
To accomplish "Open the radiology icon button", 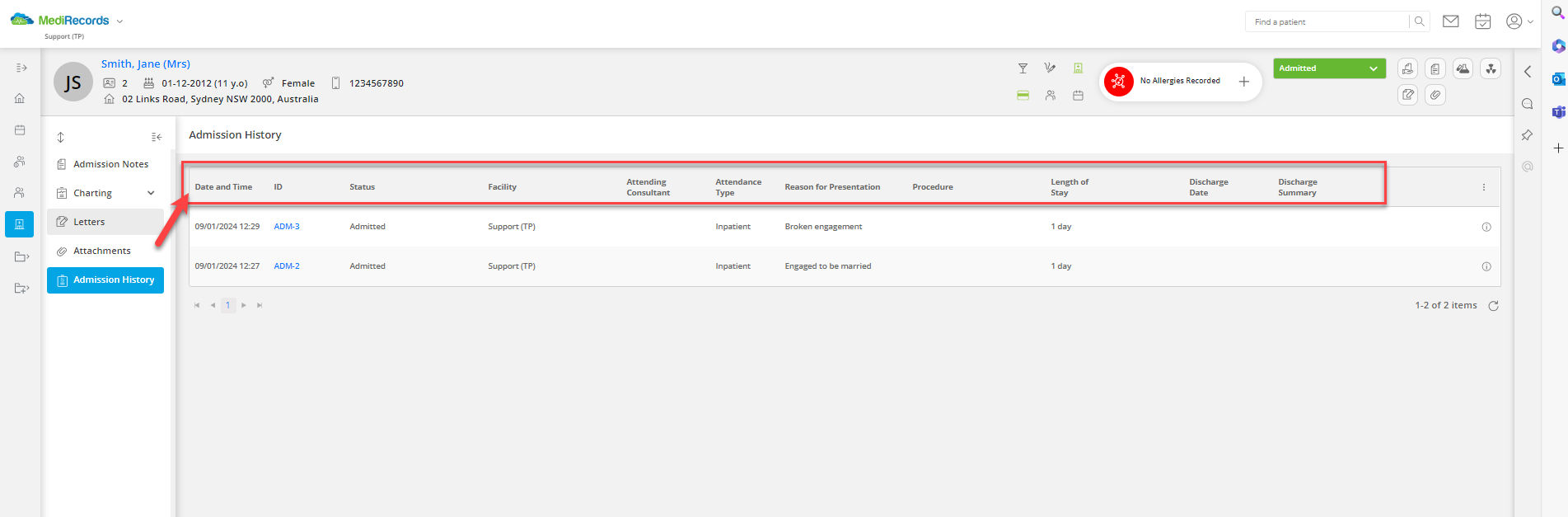I will coord(1491,69).
